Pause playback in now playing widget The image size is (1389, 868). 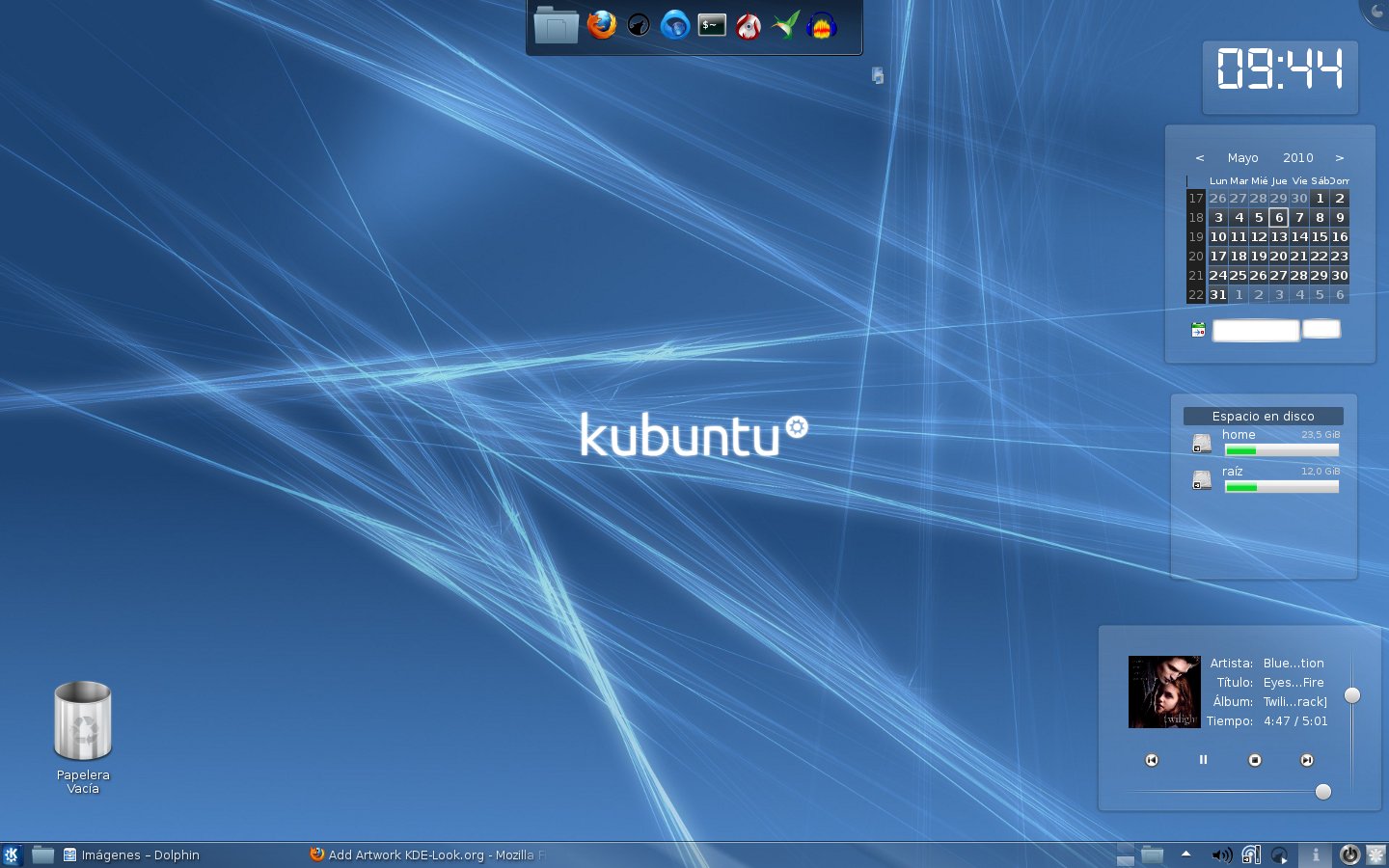click(x=1203, y=760)
